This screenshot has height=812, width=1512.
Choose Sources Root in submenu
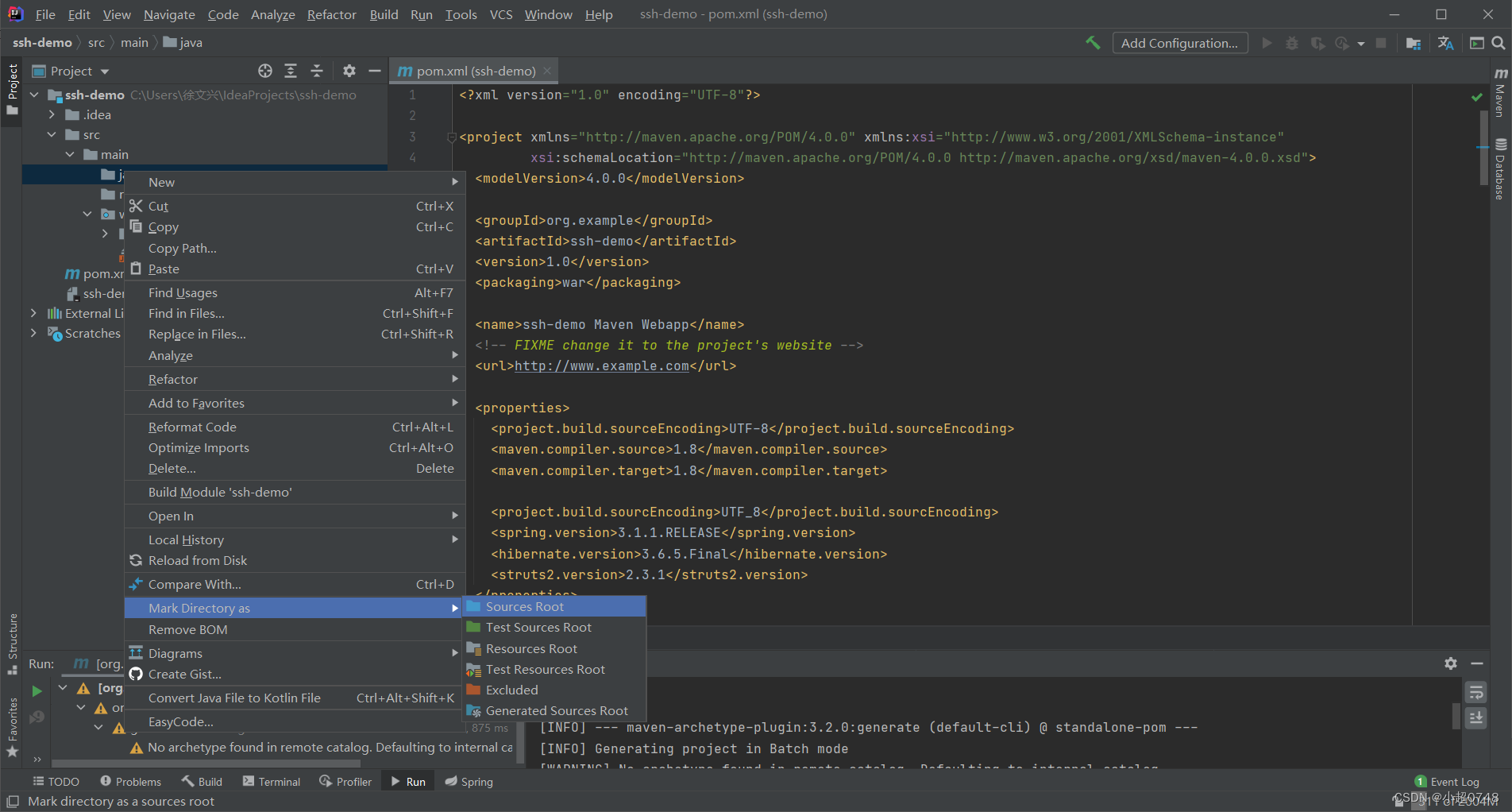[554, 606]
